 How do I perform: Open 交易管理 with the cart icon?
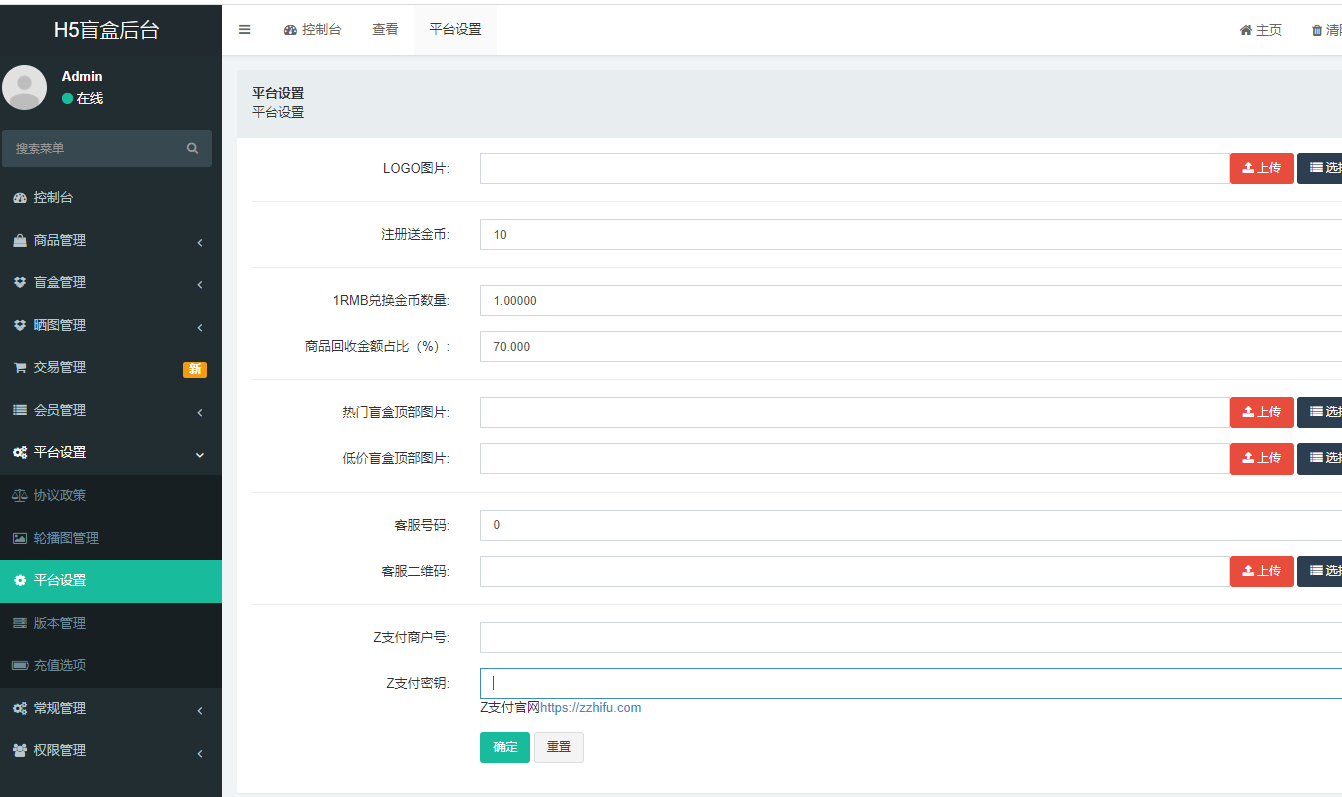point(60,368)
